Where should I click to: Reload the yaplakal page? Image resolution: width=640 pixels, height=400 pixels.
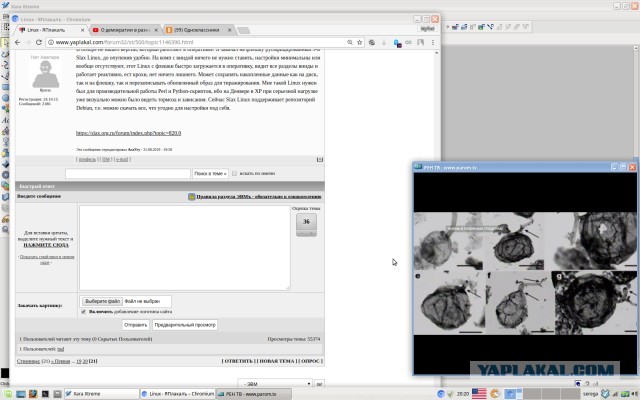point(39,42)
